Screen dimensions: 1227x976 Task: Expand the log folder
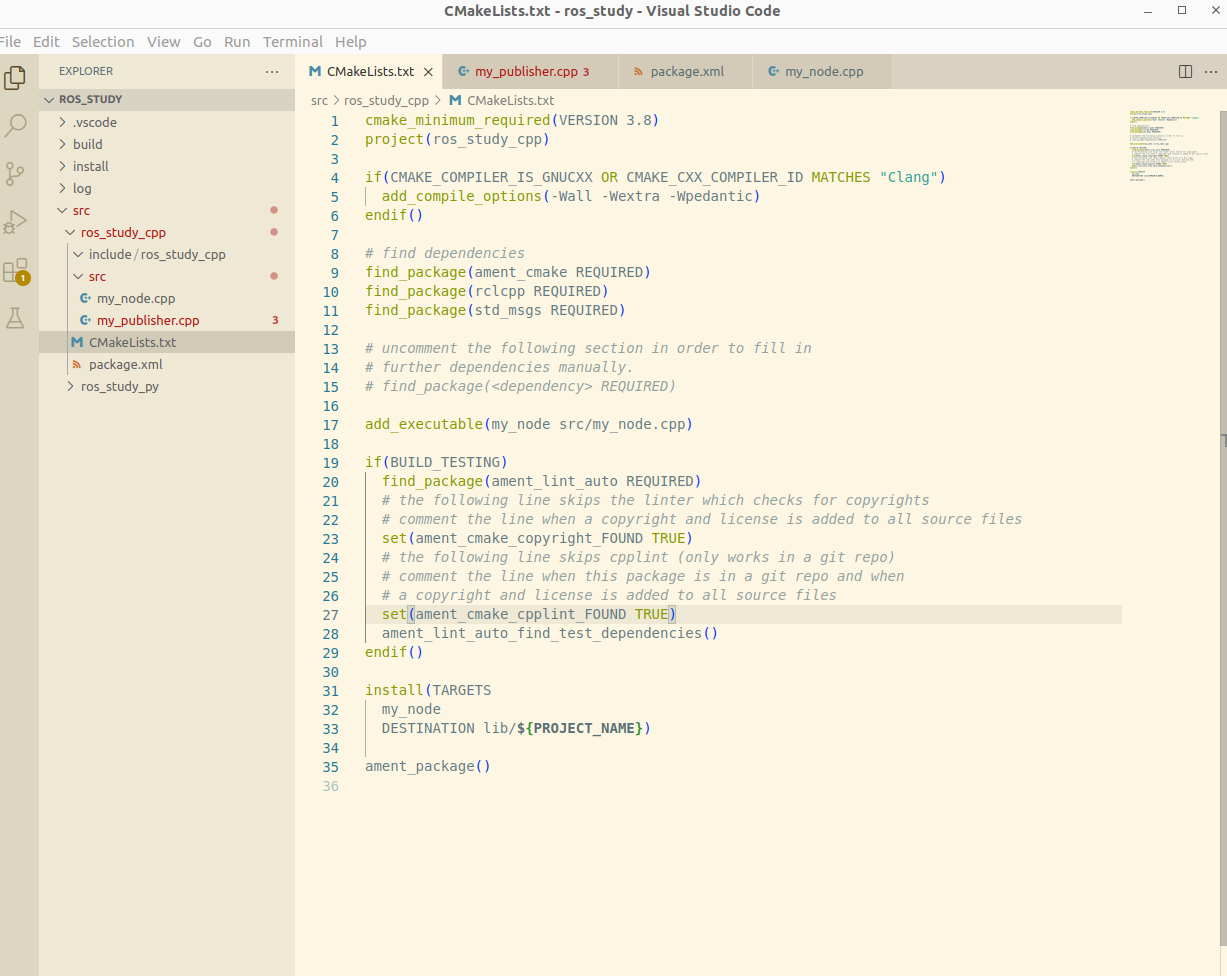click(167, 188)
